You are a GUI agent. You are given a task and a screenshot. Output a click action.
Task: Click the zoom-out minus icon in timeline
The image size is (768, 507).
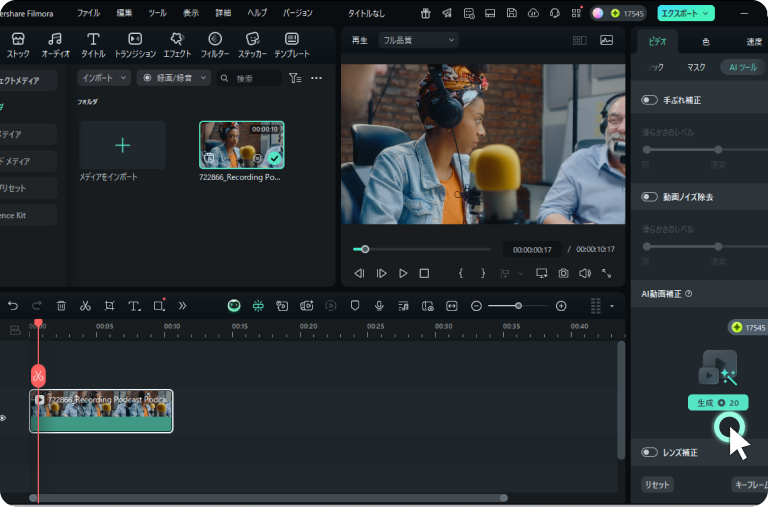[476, 306]
